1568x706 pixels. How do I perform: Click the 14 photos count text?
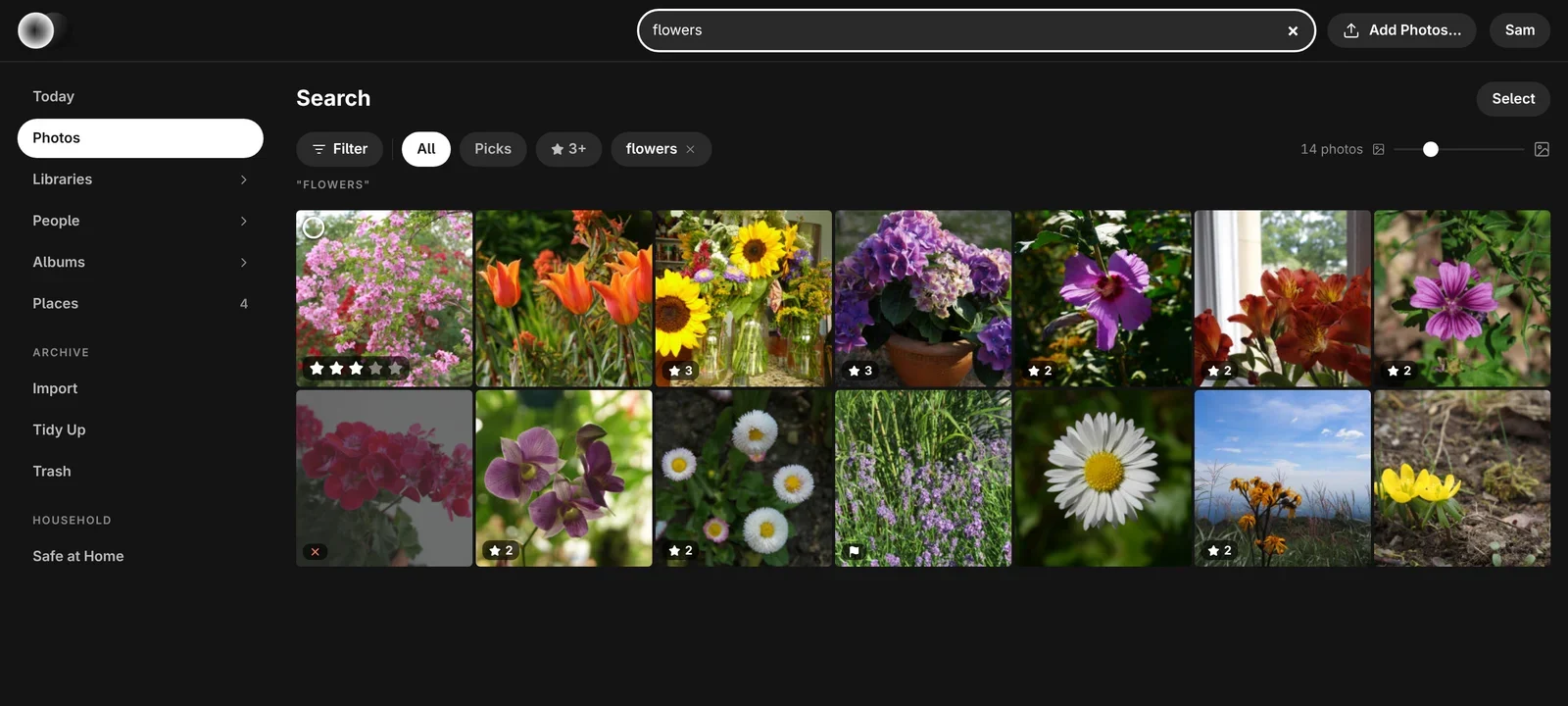[x=1332, y=149]
